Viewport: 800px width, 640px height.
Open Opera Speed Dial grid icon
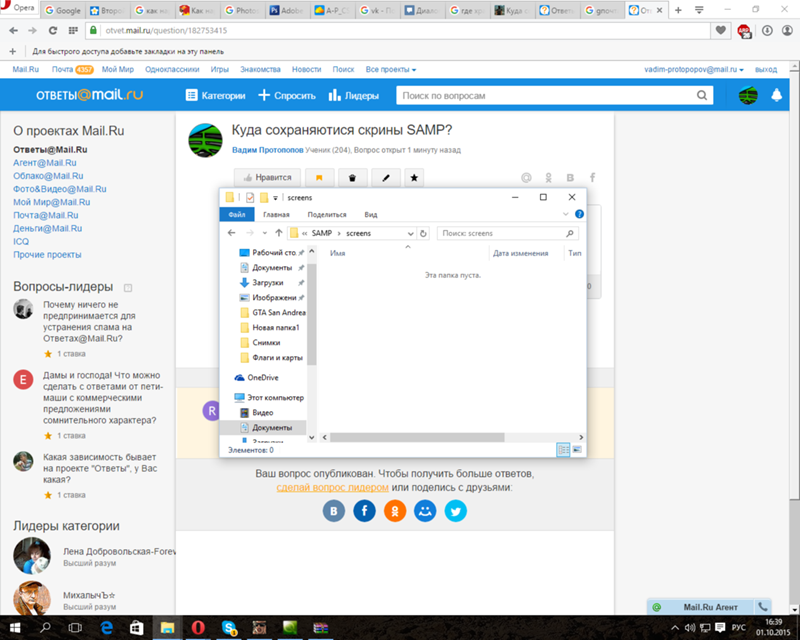click(x=73, y=31)
